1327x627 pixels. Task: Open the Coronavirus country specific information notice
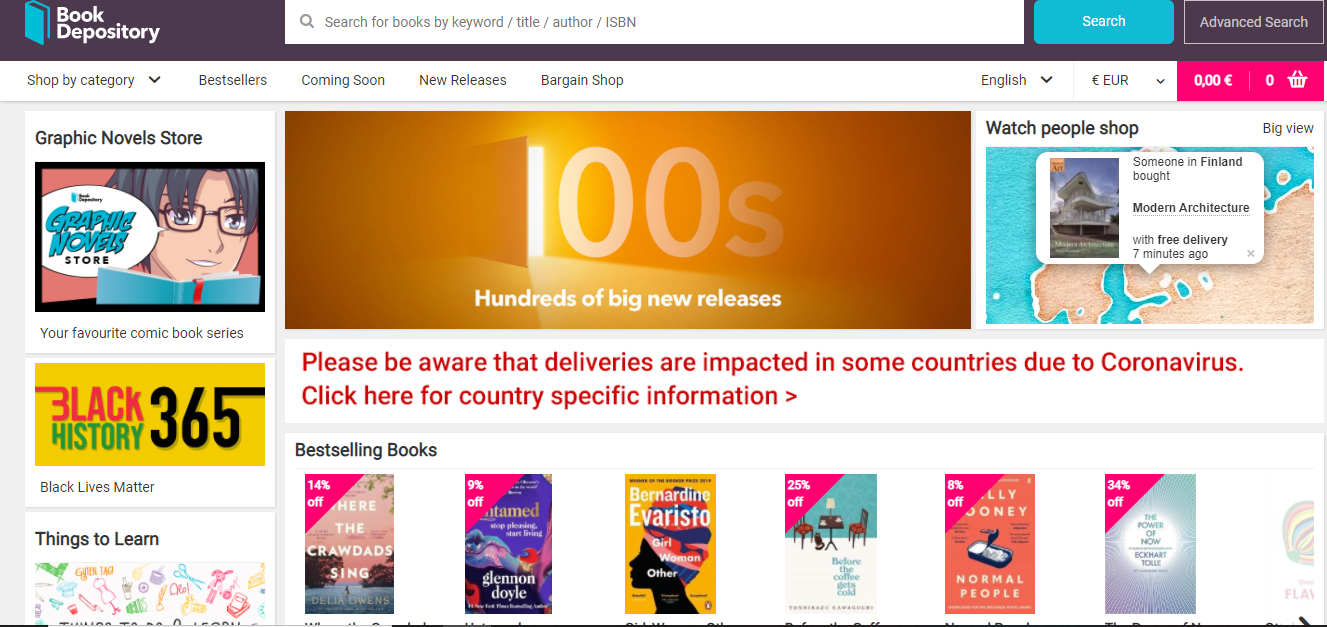click(x=773, y=379)
